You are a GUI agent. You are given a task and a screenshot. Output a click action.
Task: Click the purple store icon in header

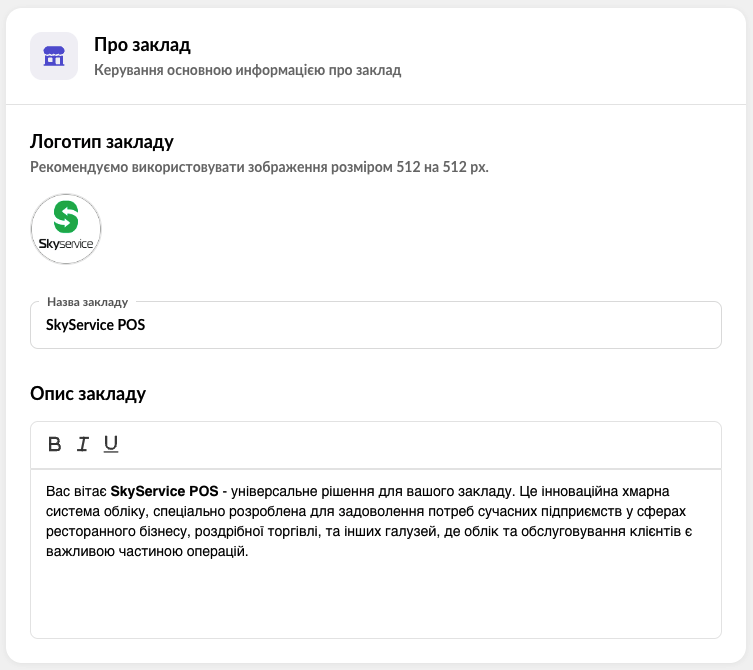tap(54, 56)
